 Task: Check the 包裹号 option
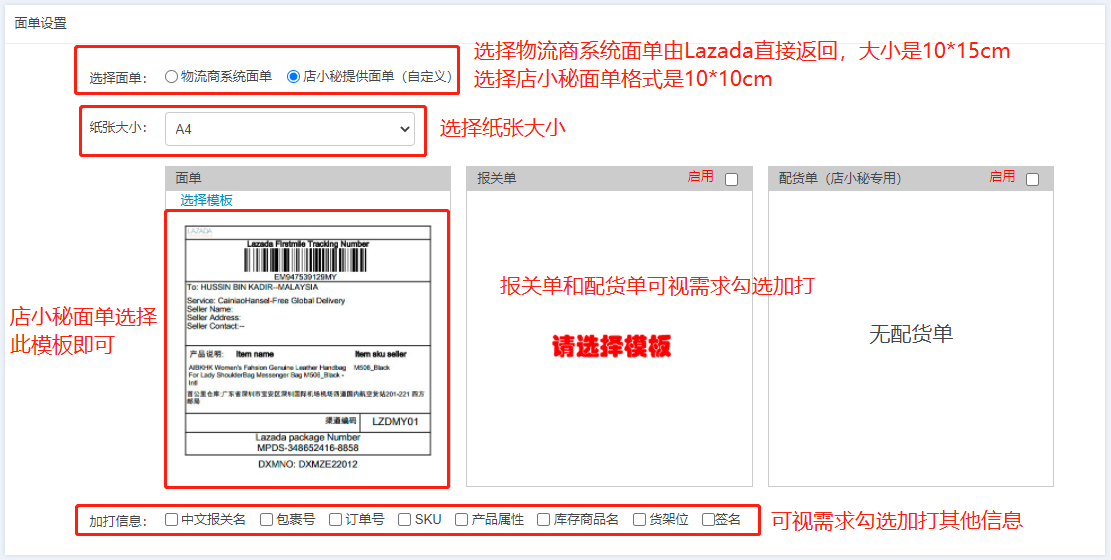click(266, 520)
